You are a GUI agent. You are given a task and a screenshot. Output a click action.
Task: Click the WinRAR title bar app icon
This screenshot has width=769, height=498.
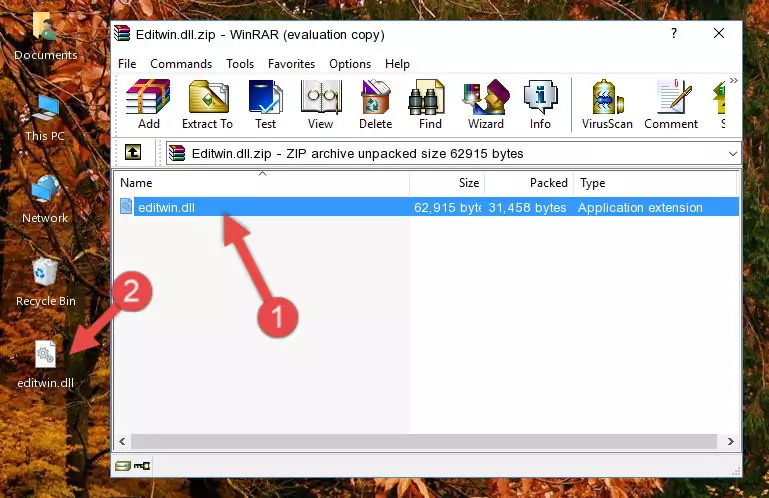click(122, 34)
